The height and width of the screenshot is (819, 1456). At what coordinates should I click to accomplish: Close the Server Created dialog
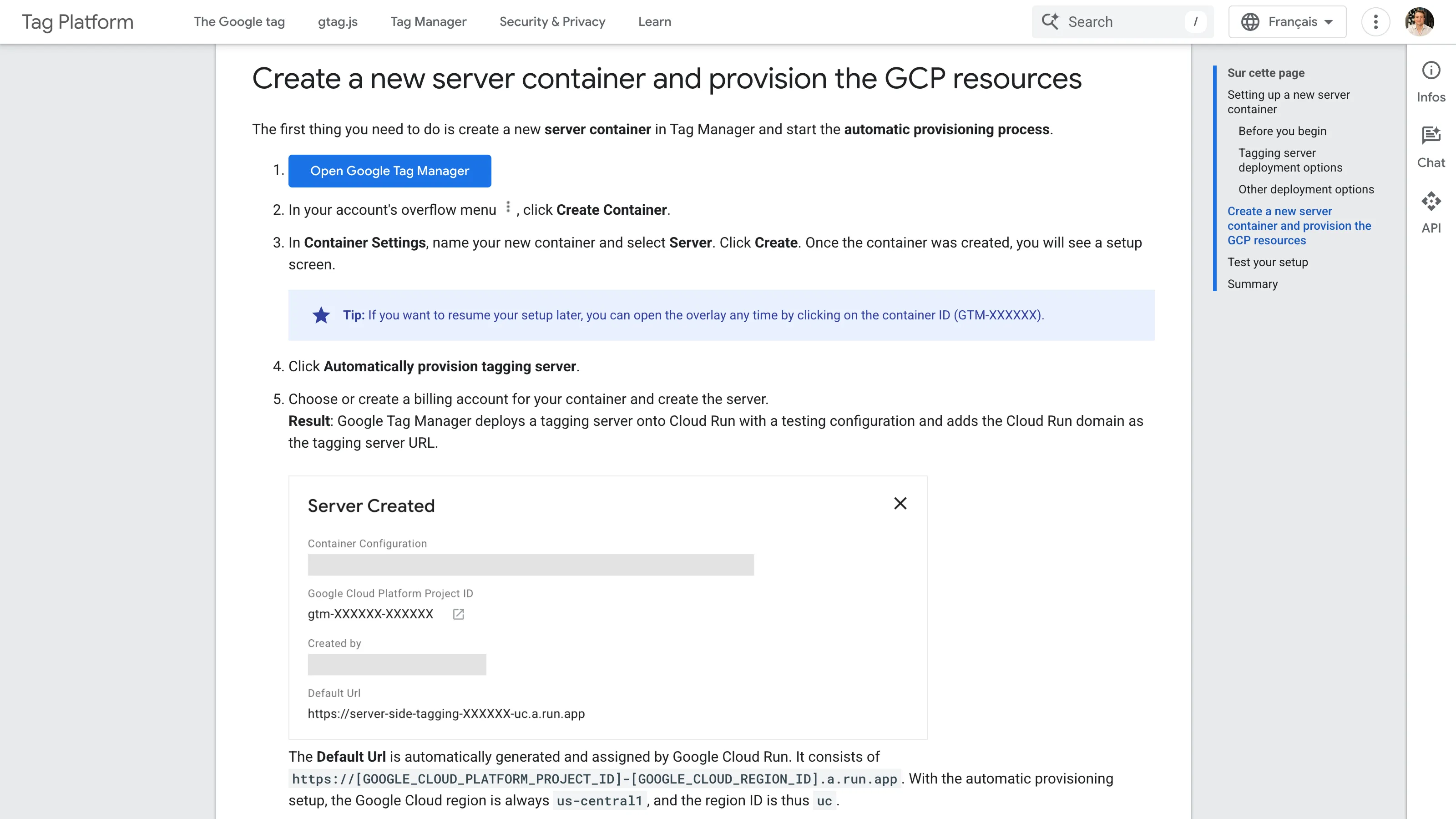coord(900,503)
